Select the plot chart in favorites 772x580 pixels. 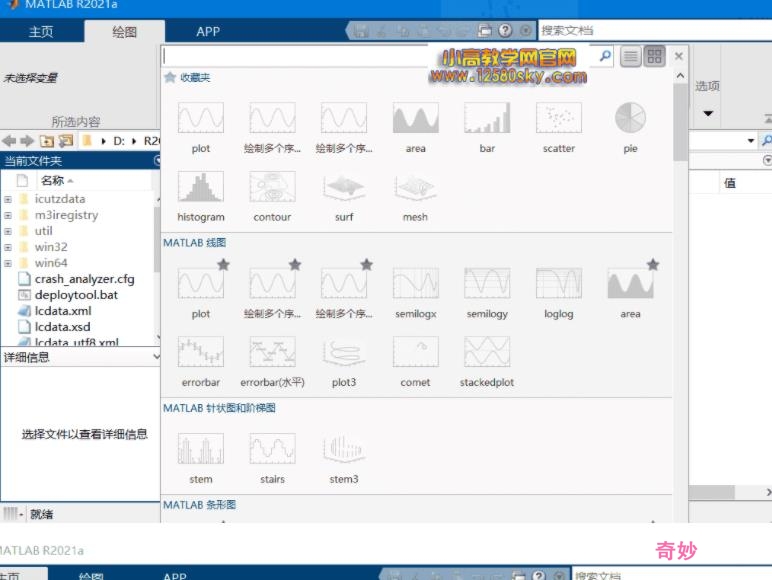[x=200, y=127]
